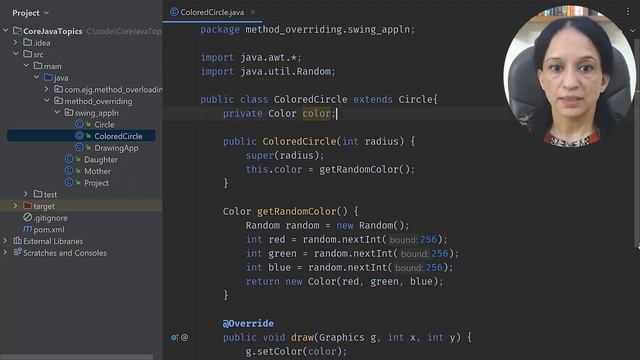Click 'getRandomColor' method declaration name
640x360 pixels.
(296, 211)
